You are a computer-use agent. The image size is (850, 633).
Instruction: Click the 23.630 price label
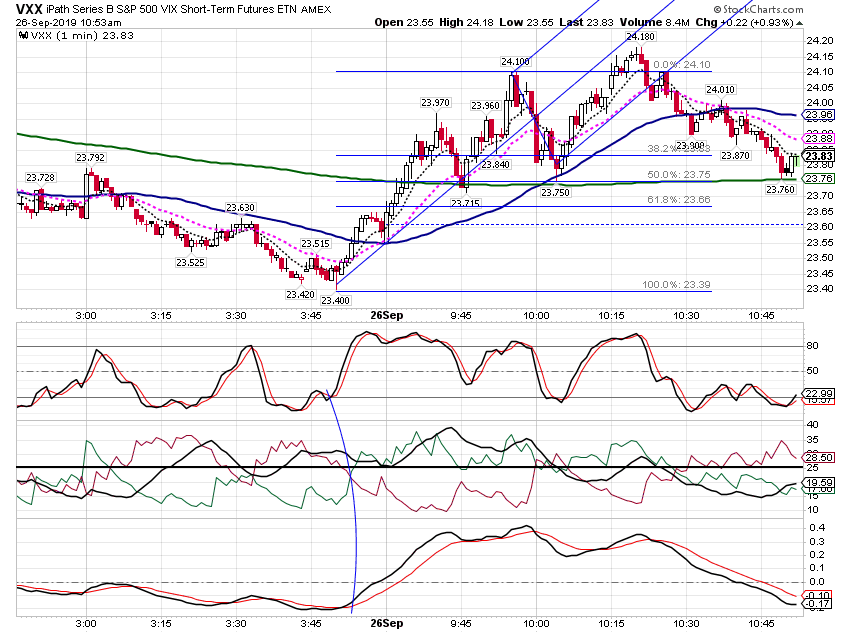tap(240, 208)
